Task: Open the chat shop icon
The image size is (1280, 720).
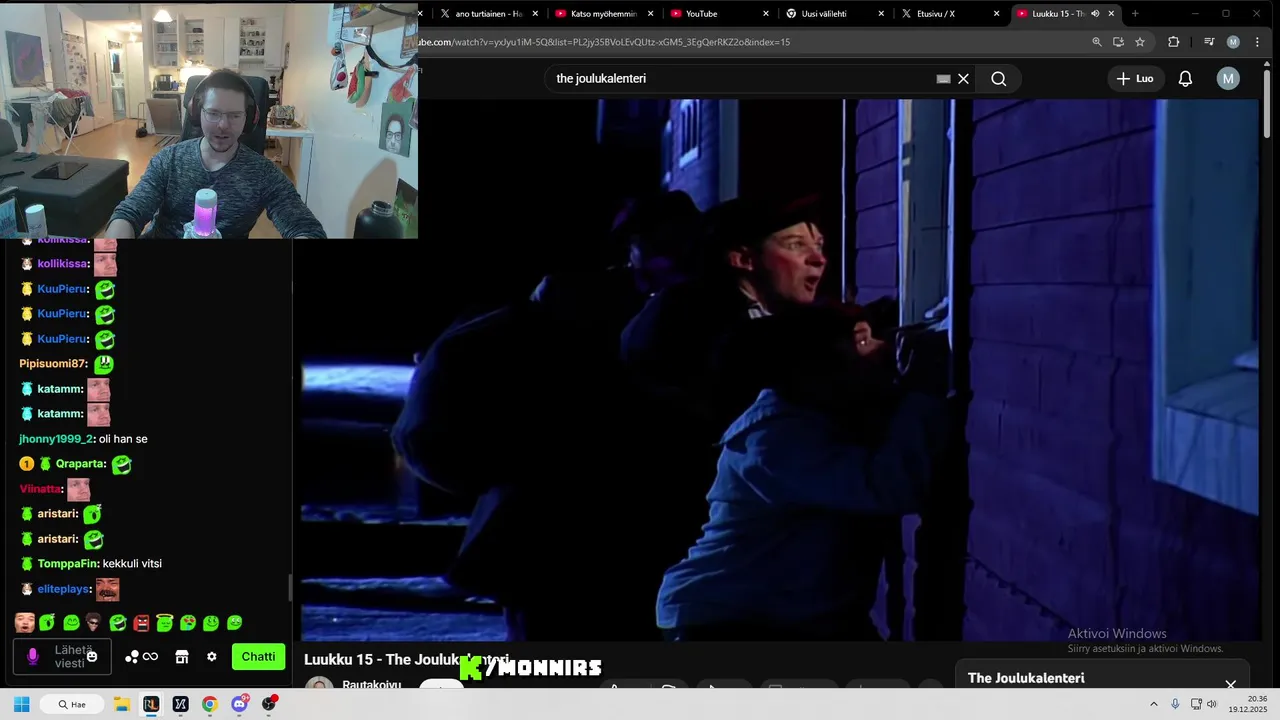Action: [x=182, y=657]
